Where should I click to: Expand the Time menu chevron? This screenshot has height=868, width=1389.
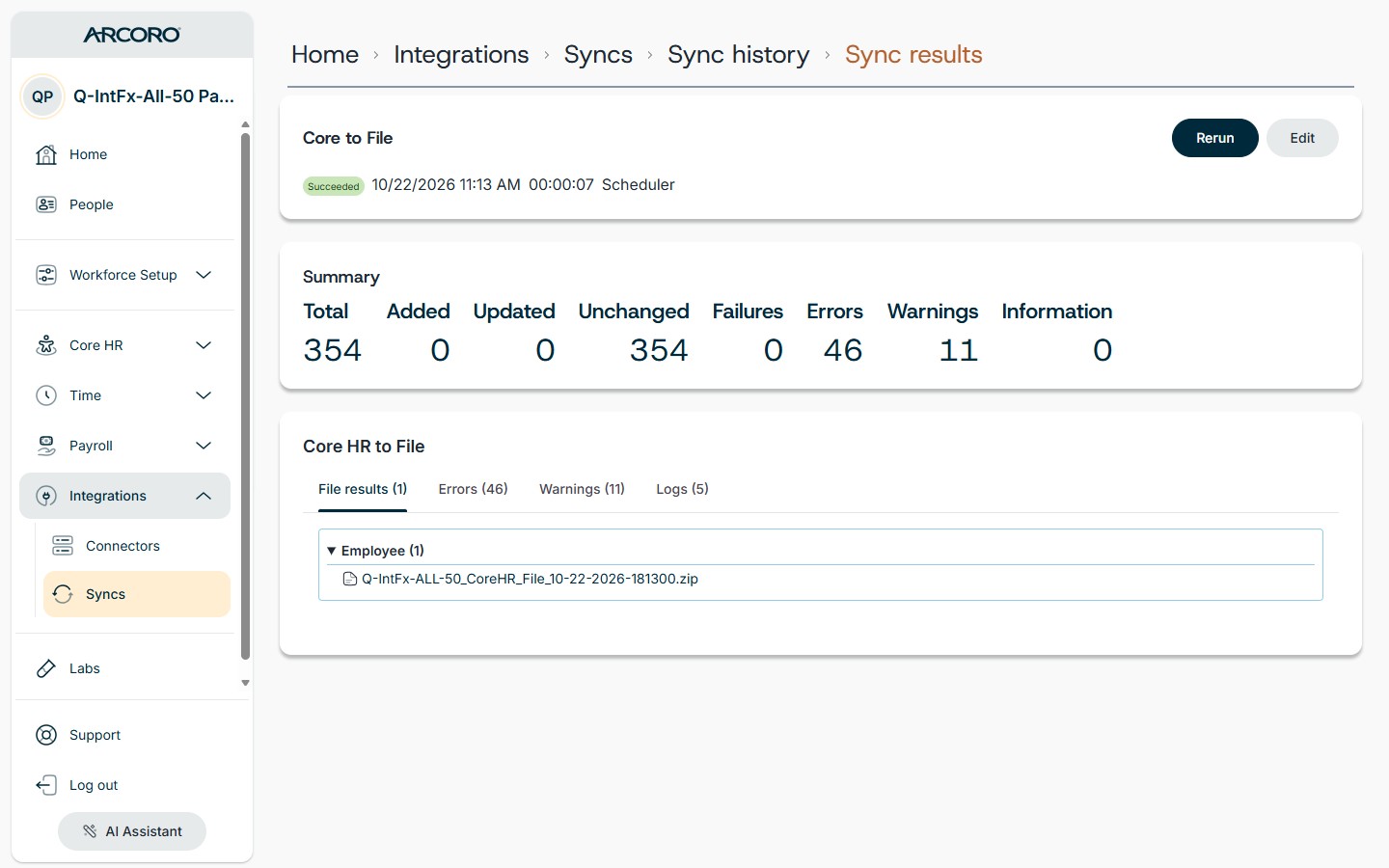204,395
